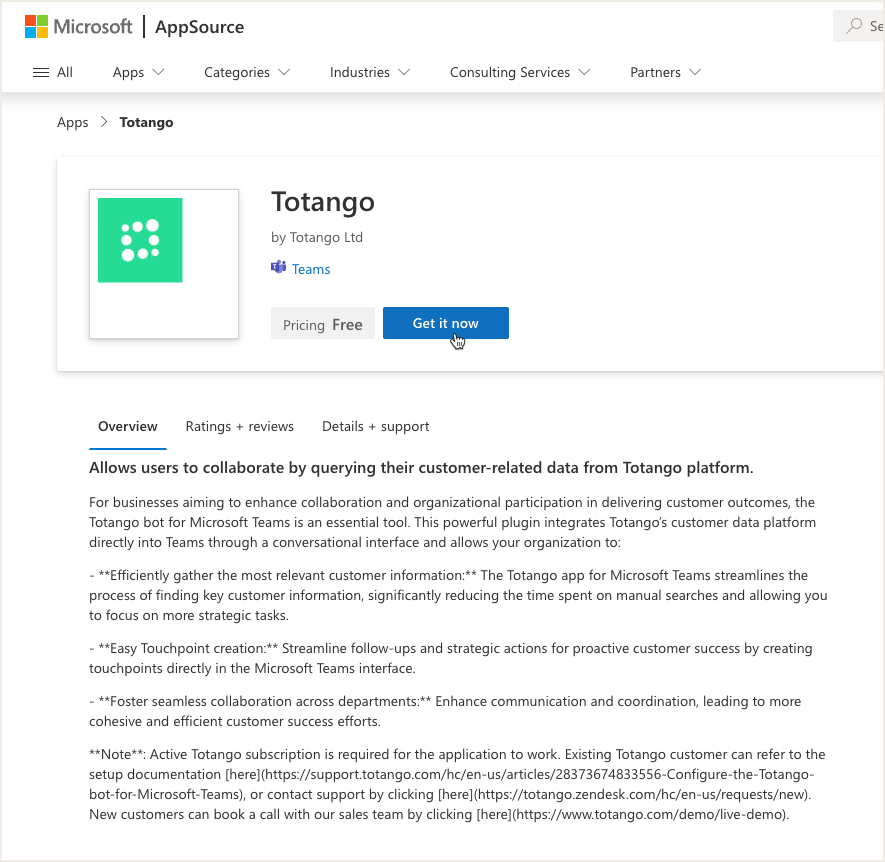
Task: Click the search magnifier icon
Action: 854,26
